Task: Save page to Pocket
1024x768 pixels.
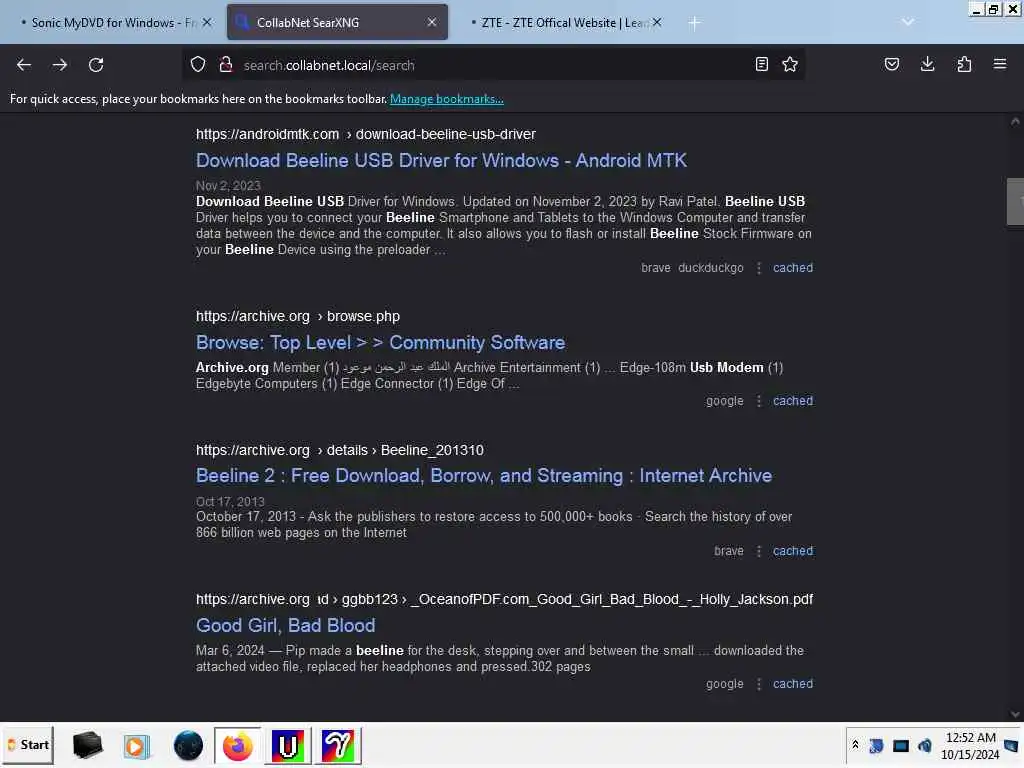Action: point(891,64)
